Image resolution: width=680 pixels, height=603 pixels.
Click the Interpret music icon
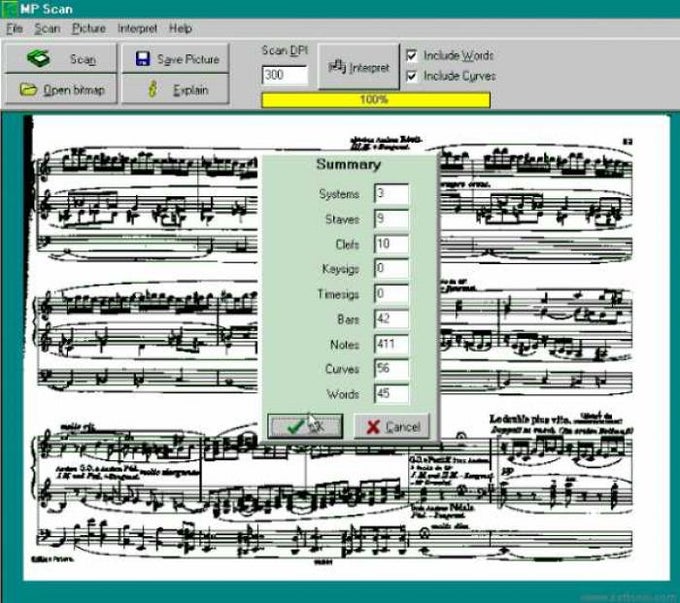(337, 67)
